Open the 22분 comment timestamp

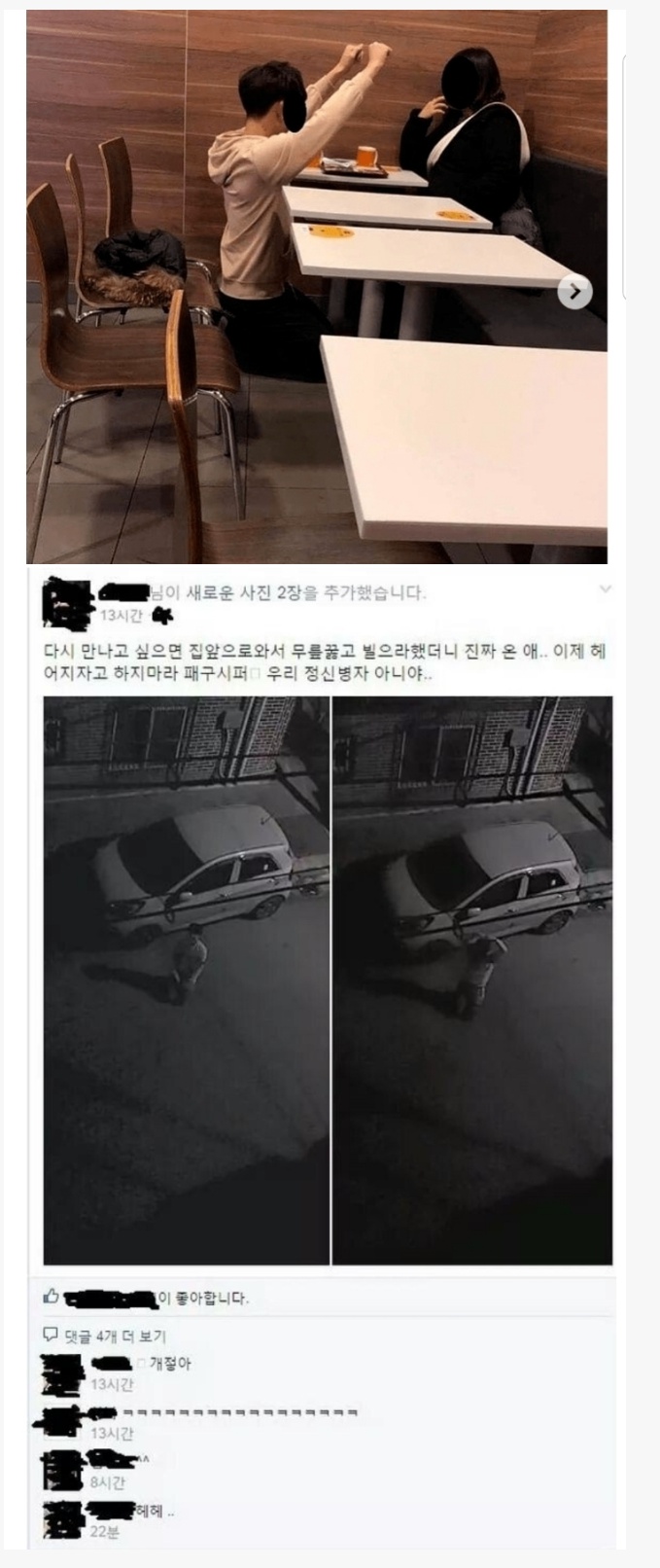(105, 1531)
